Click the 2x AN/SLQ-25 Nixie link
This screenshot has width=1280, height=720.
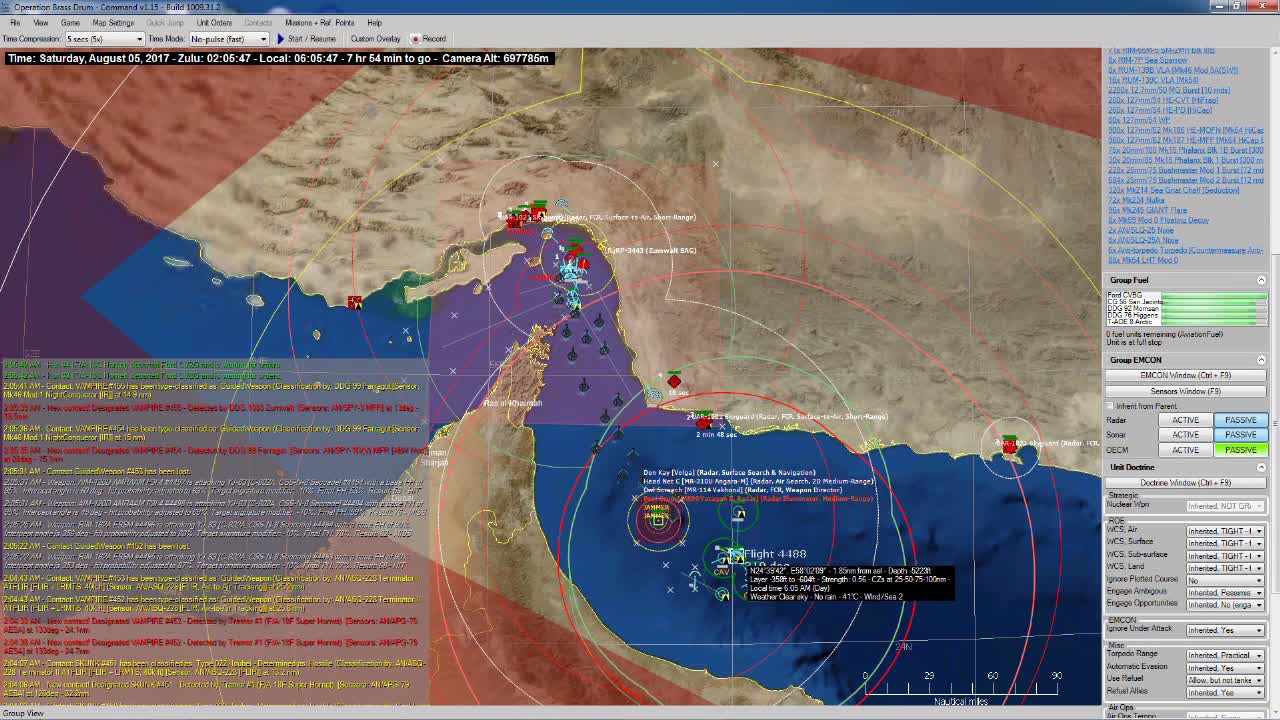coord(1141,230)
